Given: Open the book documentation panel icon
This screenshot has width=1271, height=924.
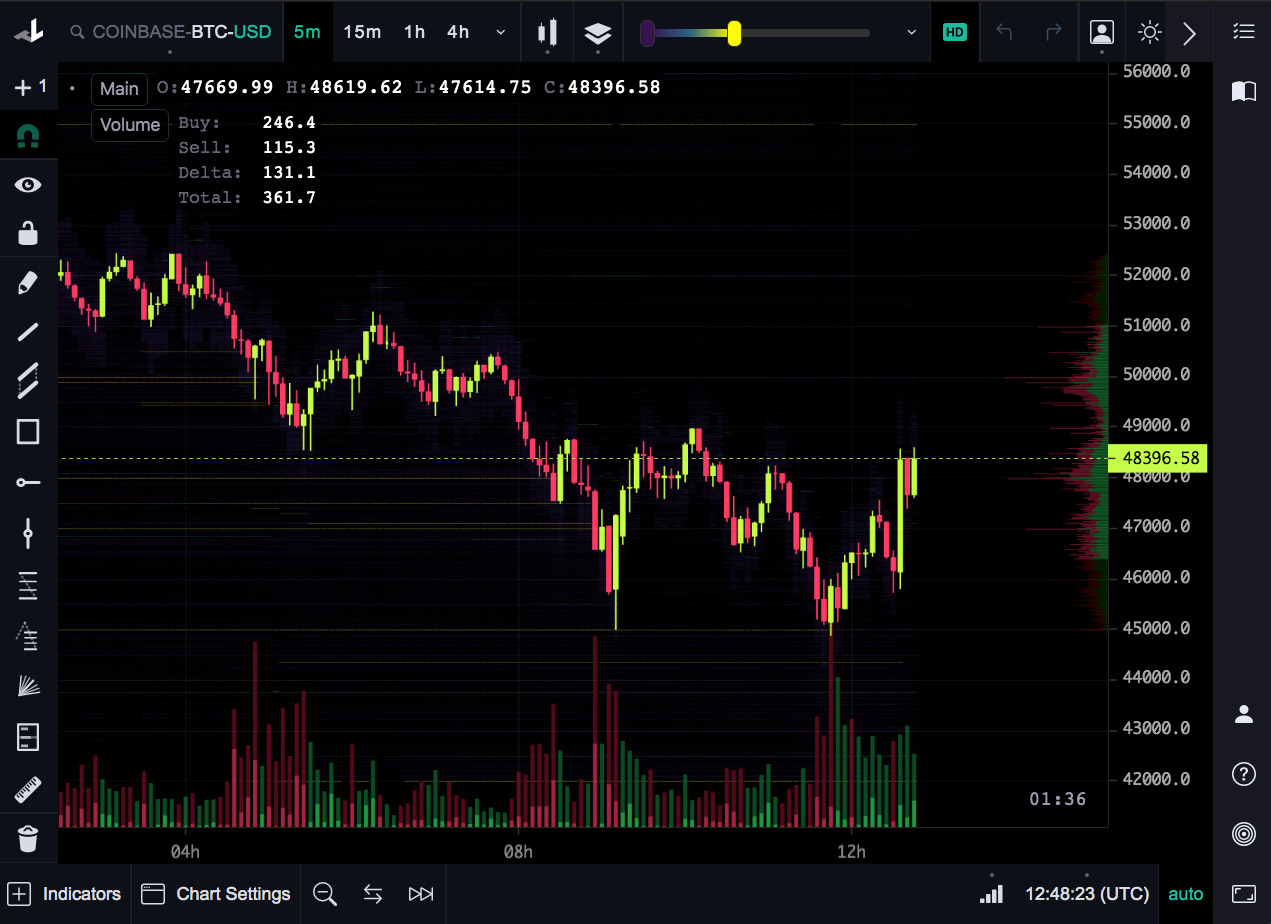Looking at the screenshot, I should (1243, 92).
